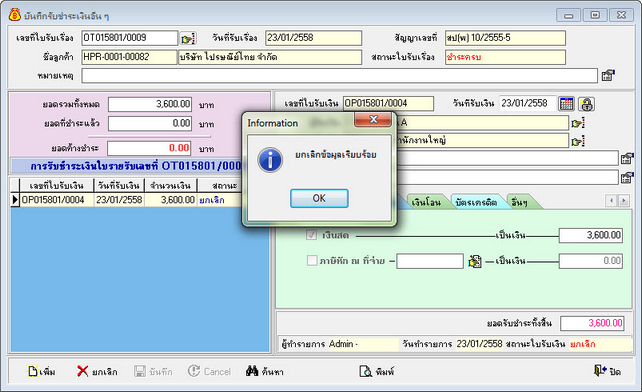Click the padlock icon next to calendar

pyautogui.click(x=586, y=104)
